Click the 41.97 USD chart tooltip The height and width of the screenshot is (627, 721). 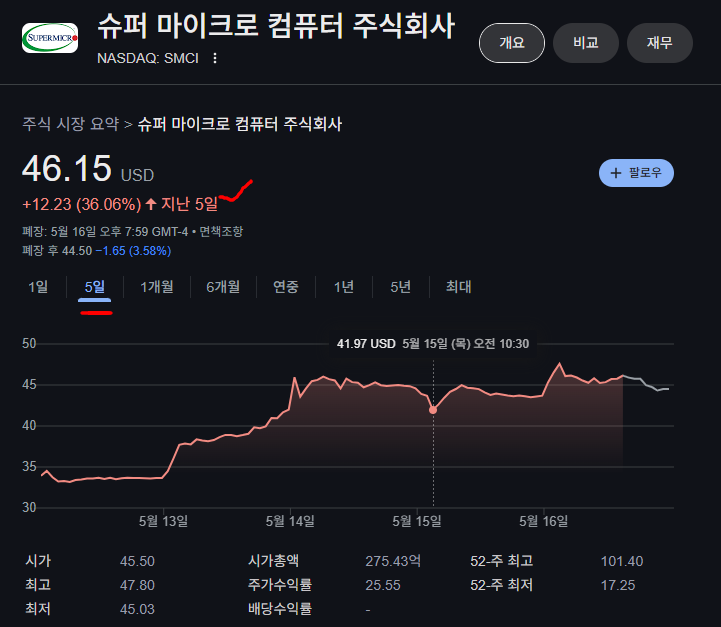click(x=433, y=344)
